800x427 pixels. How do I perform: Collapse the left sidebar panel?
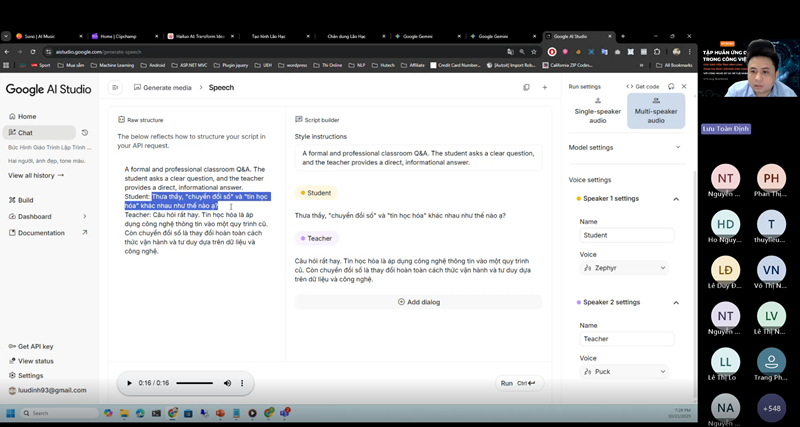115,88
